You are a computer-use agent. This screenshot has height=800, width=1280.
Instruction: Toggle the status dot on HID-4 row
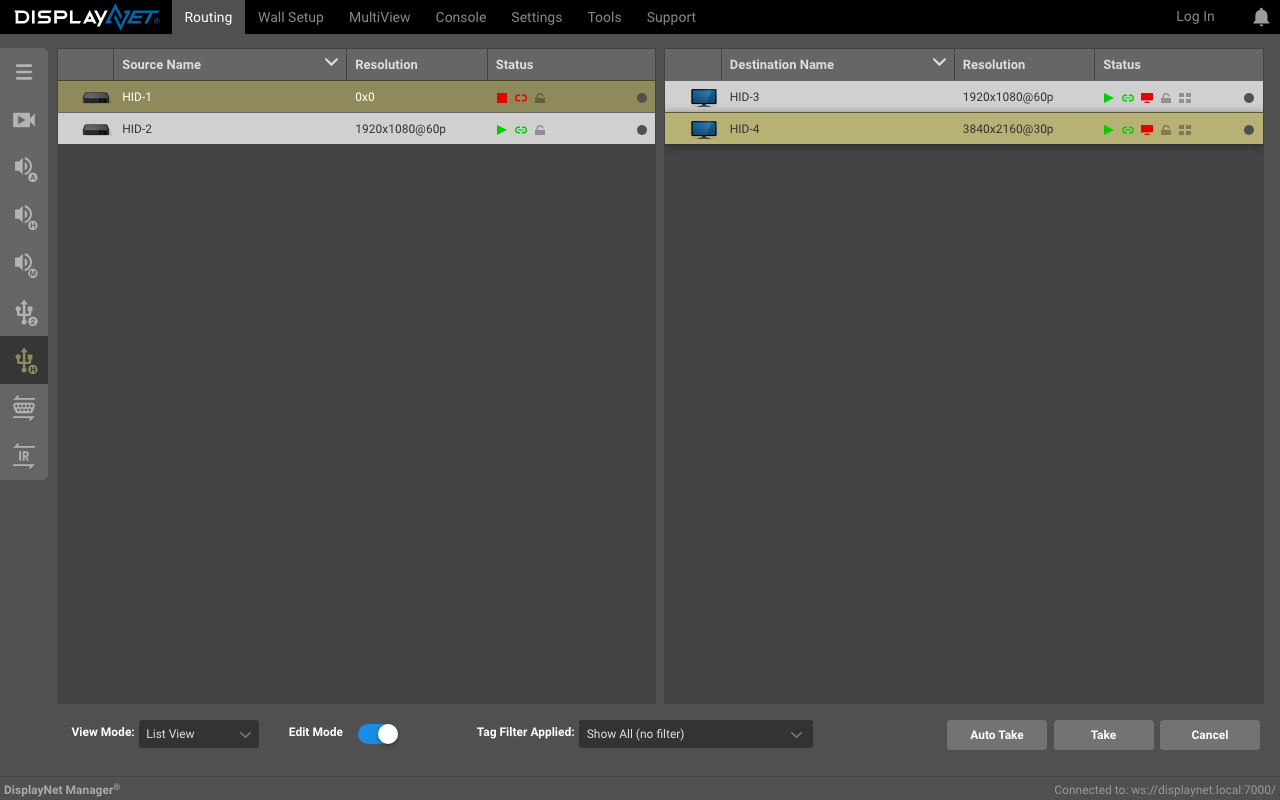(x=1249, y=130)
